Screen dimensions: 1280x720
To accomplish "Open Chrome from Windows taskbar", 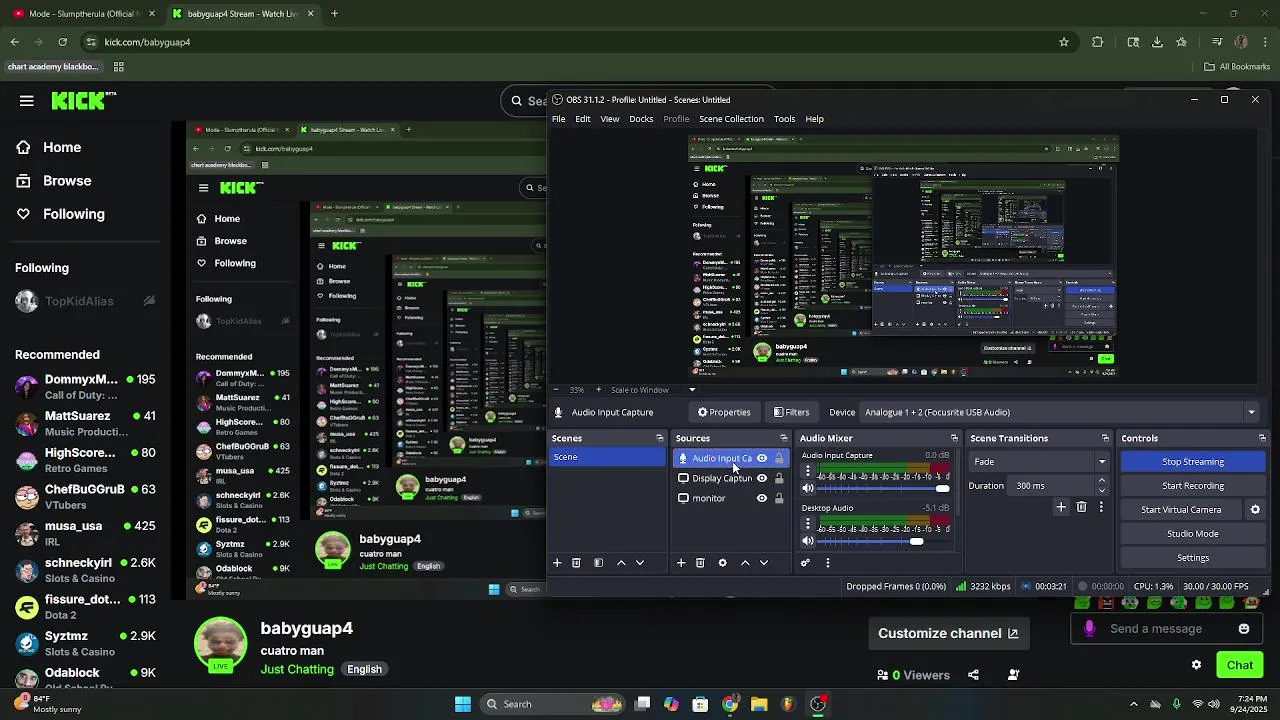I will [x=730, y=704].
